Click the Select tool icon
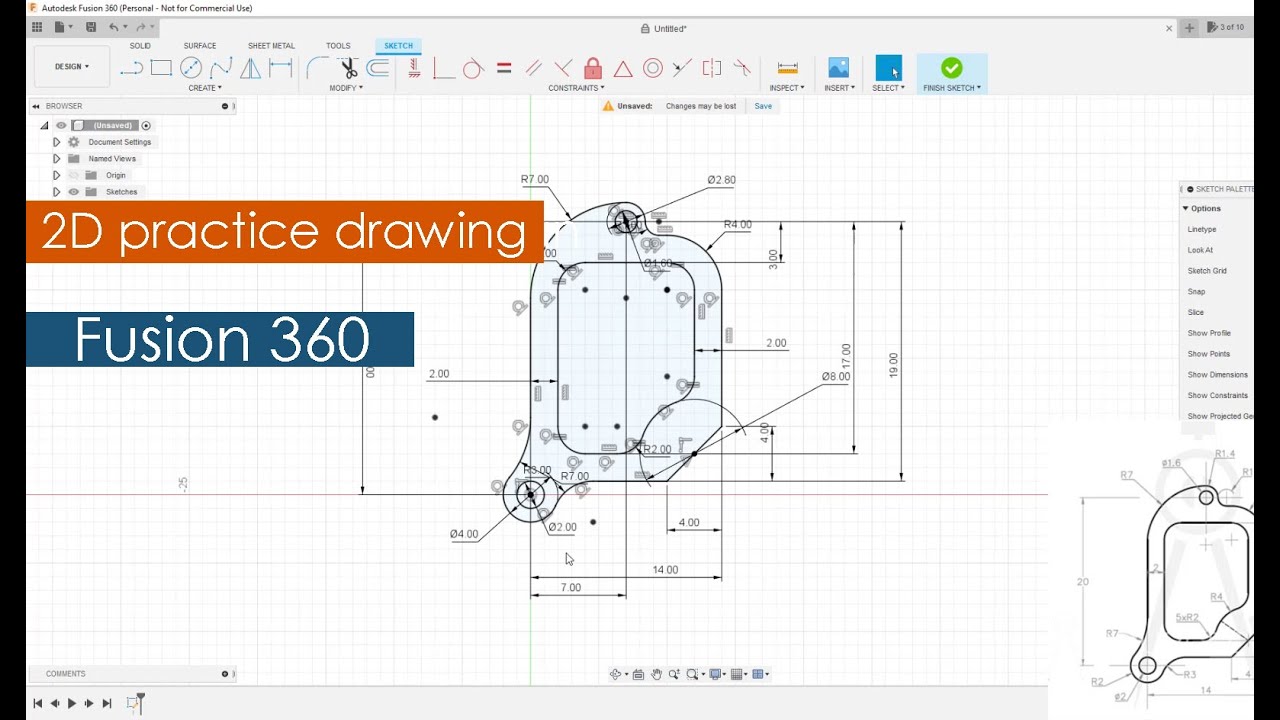The height and width of the screenshot is (720, 1280). tap(888, 68)
